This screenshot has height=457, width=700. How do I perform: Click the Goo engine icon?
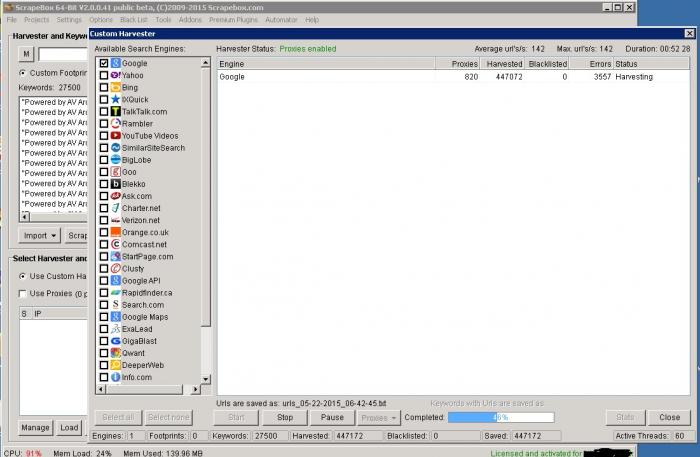(116, 171)
